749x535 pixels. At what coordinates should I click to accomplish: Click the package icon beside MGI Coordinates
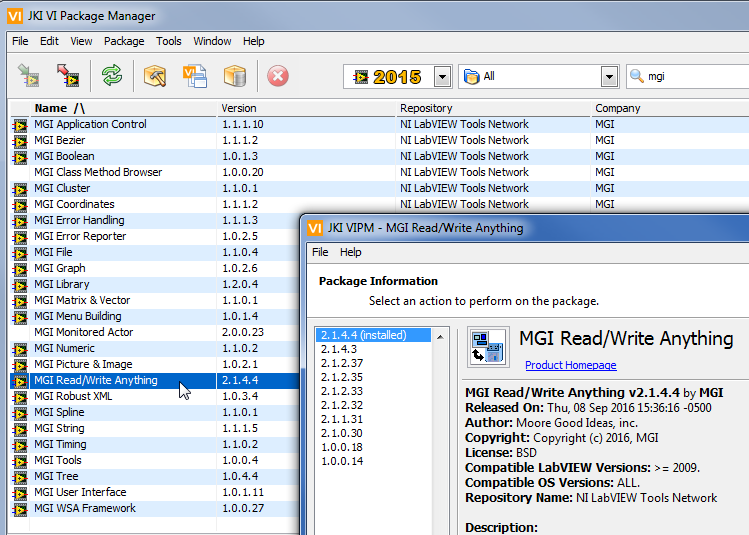pyautogui.click(x=20, y=205)
